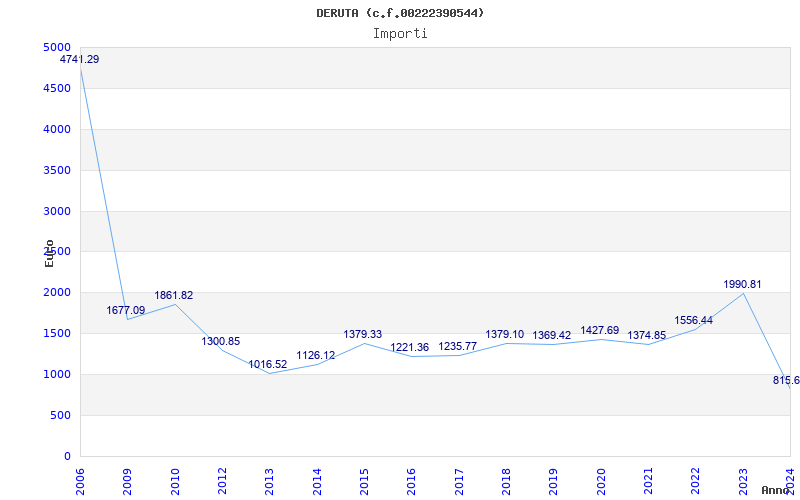Click x-axis year 2015
Viewport: 800px width, 500px height.
click(364, 482)
